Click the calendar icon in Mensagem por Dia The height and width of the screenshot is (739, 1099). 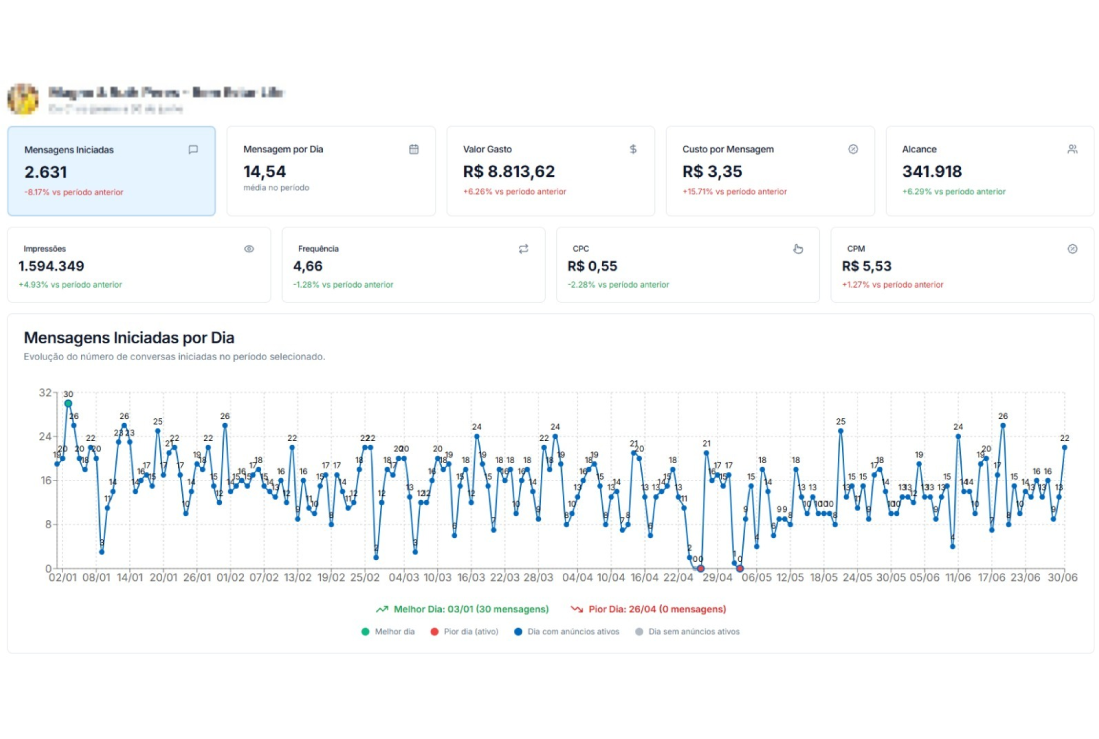414,149
